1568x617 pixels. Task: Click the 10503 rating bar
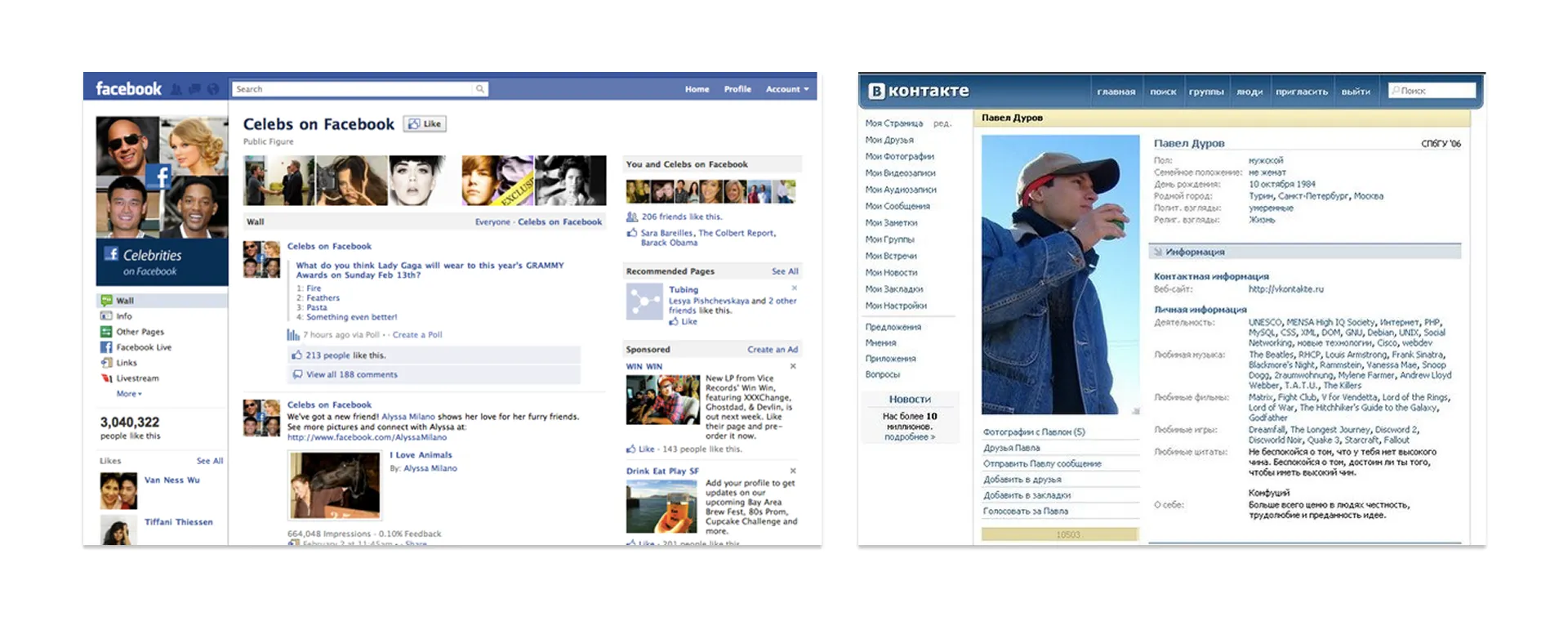click(1059, 534)
